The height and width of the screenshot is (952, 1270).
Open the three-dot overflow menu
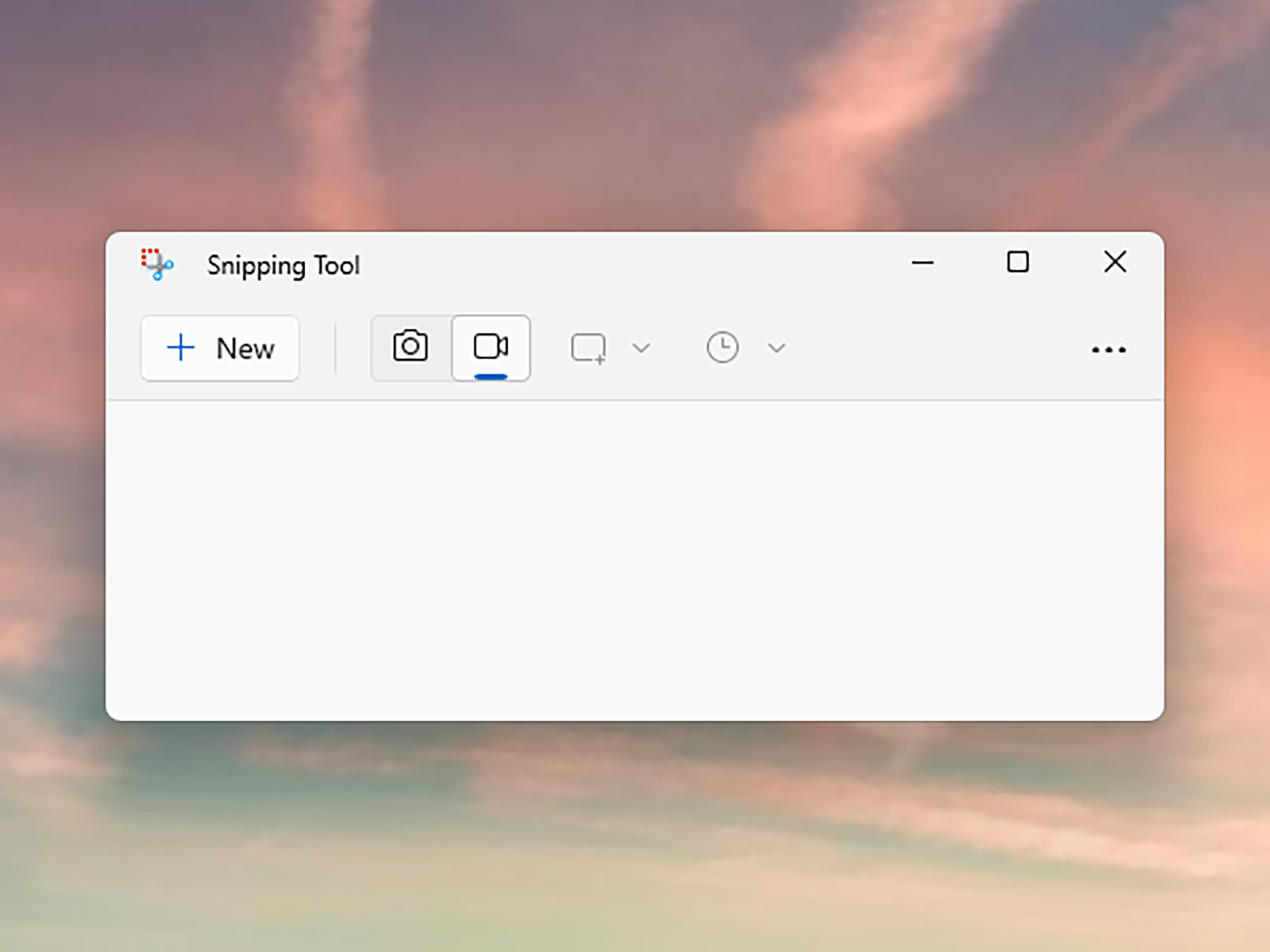tap(1109, 349)
